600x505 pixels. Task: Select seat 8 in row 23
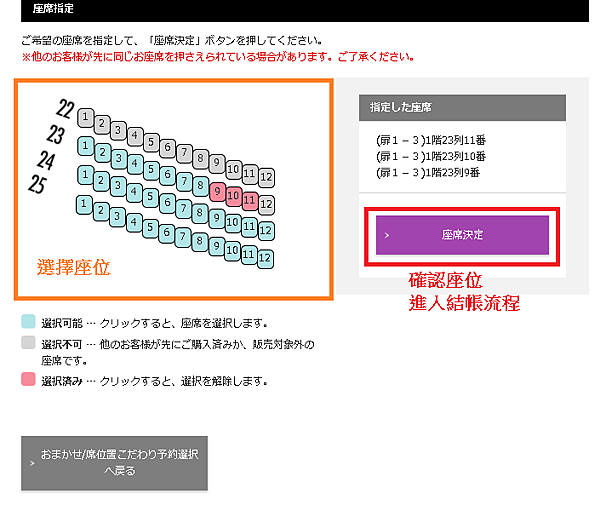pos(201,187)
